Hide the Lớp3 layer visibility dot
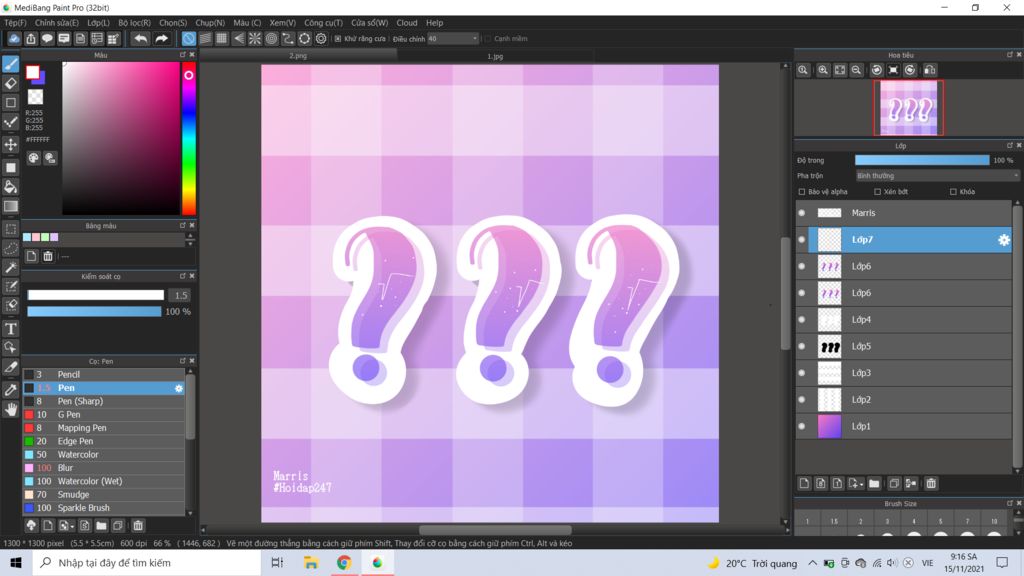This screenshot has width=1024, height=576. 802,373
